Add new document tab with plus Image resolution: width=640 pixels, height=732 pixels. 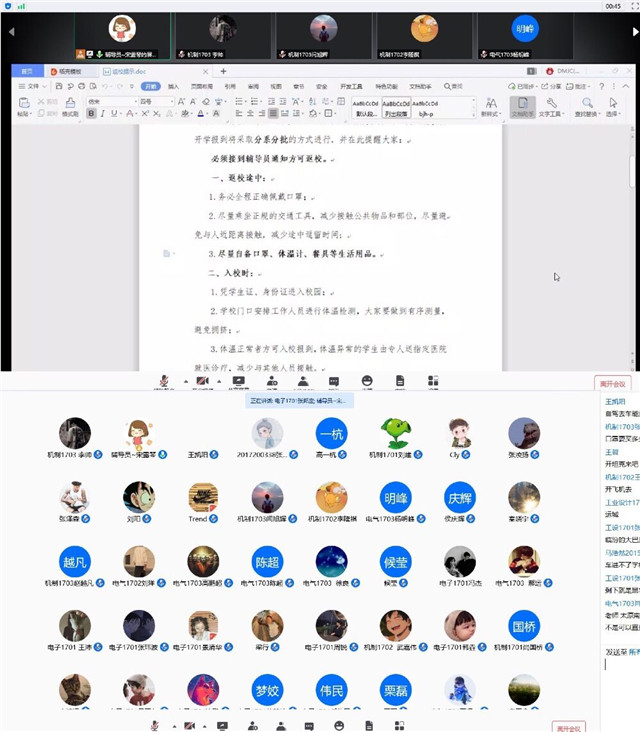pyautogui.click(x=223, y=71)
